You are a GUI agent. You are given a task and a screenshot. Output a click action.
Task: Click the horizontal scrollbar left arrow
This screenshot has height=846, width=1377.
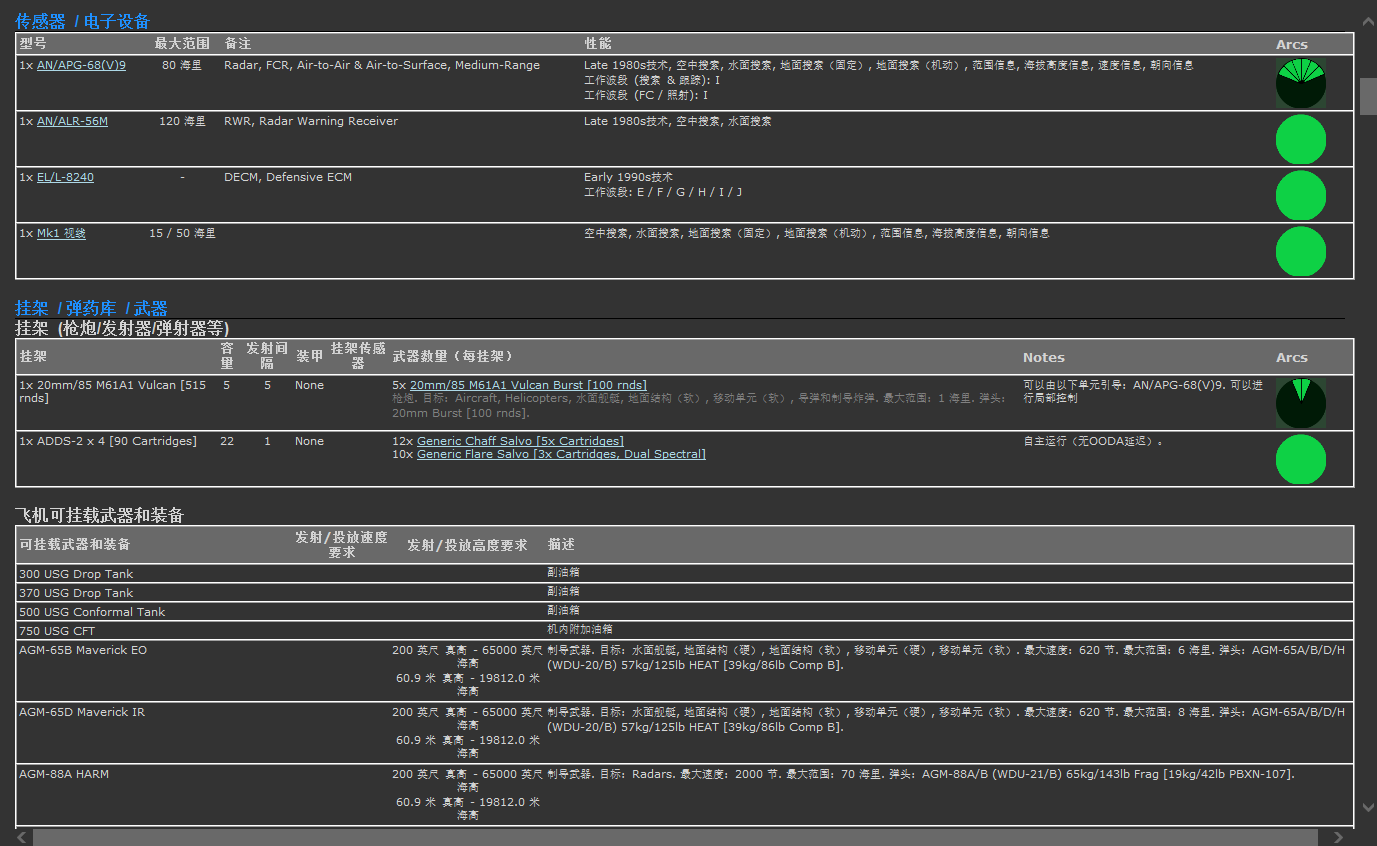[x=22, y=837]
